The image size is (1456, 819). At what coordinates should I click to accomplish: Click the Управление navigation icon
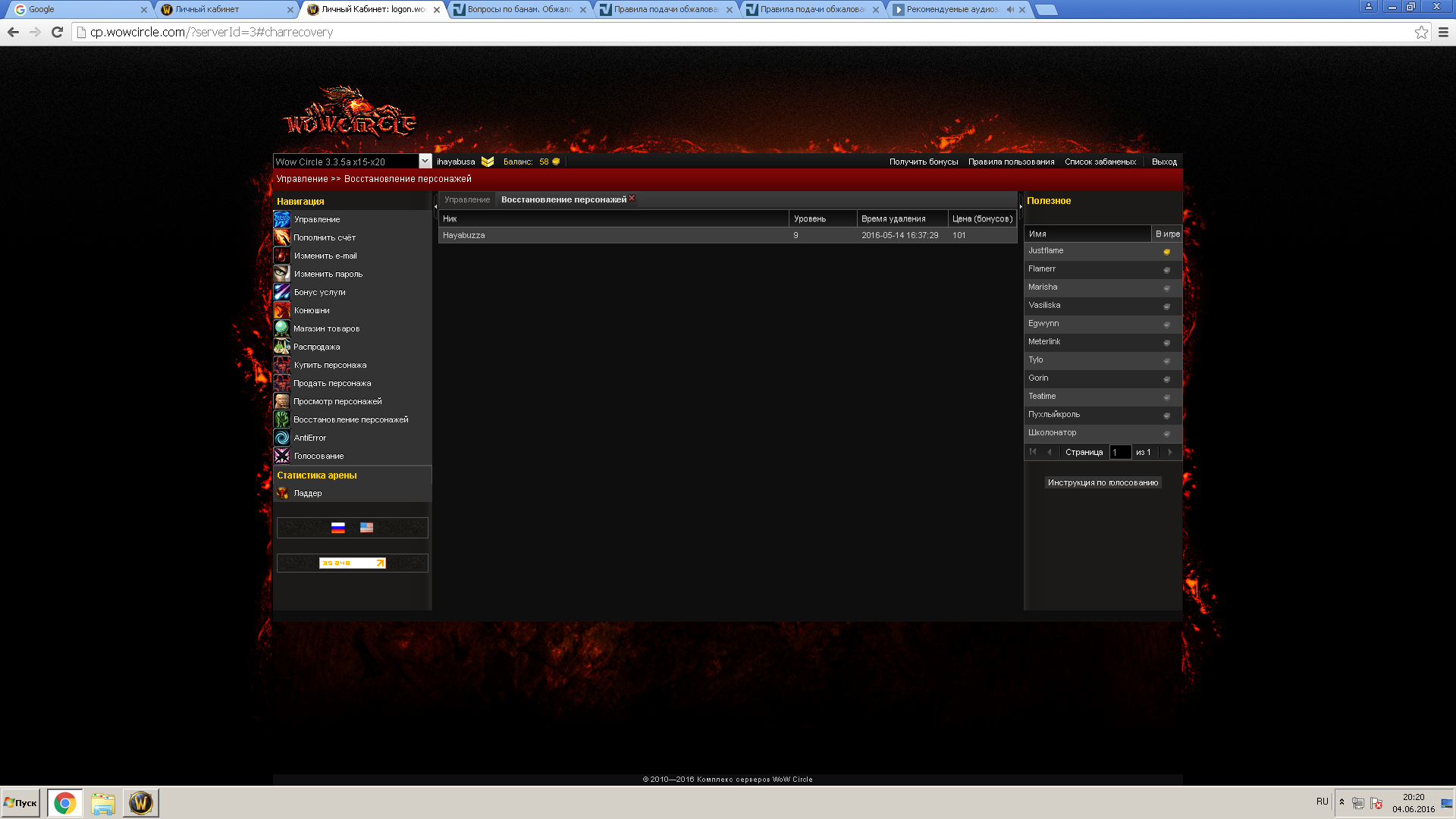(281, 219)
